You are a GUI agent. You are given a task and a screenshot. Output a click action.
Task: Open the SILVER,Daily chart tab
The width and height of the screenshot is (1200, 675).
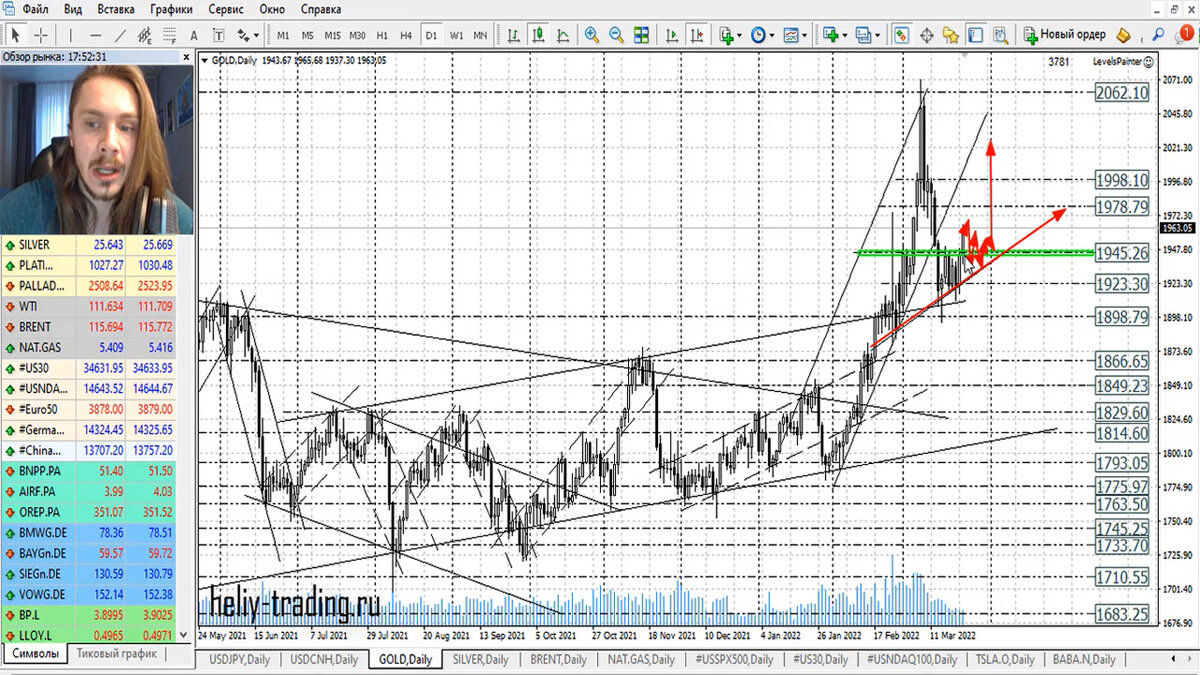point(481,660)
